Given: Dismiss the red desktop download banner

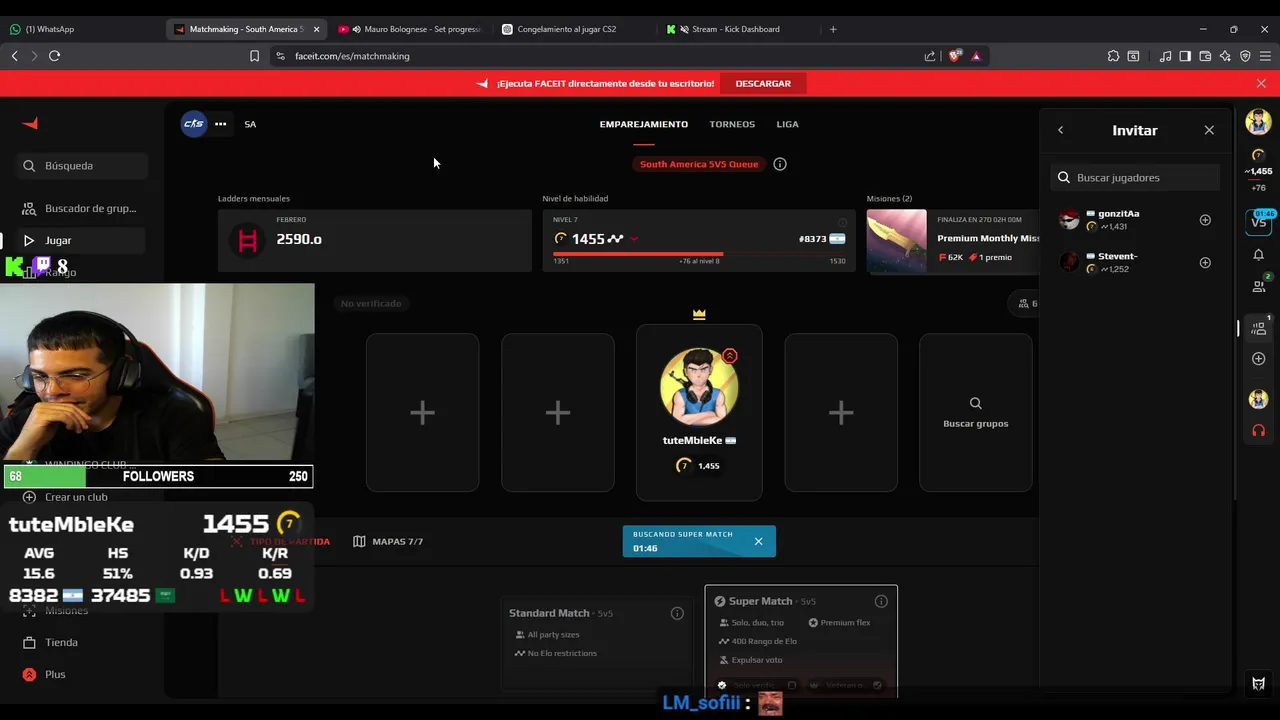Looking at the screenshot, I should pos(1261,83).
